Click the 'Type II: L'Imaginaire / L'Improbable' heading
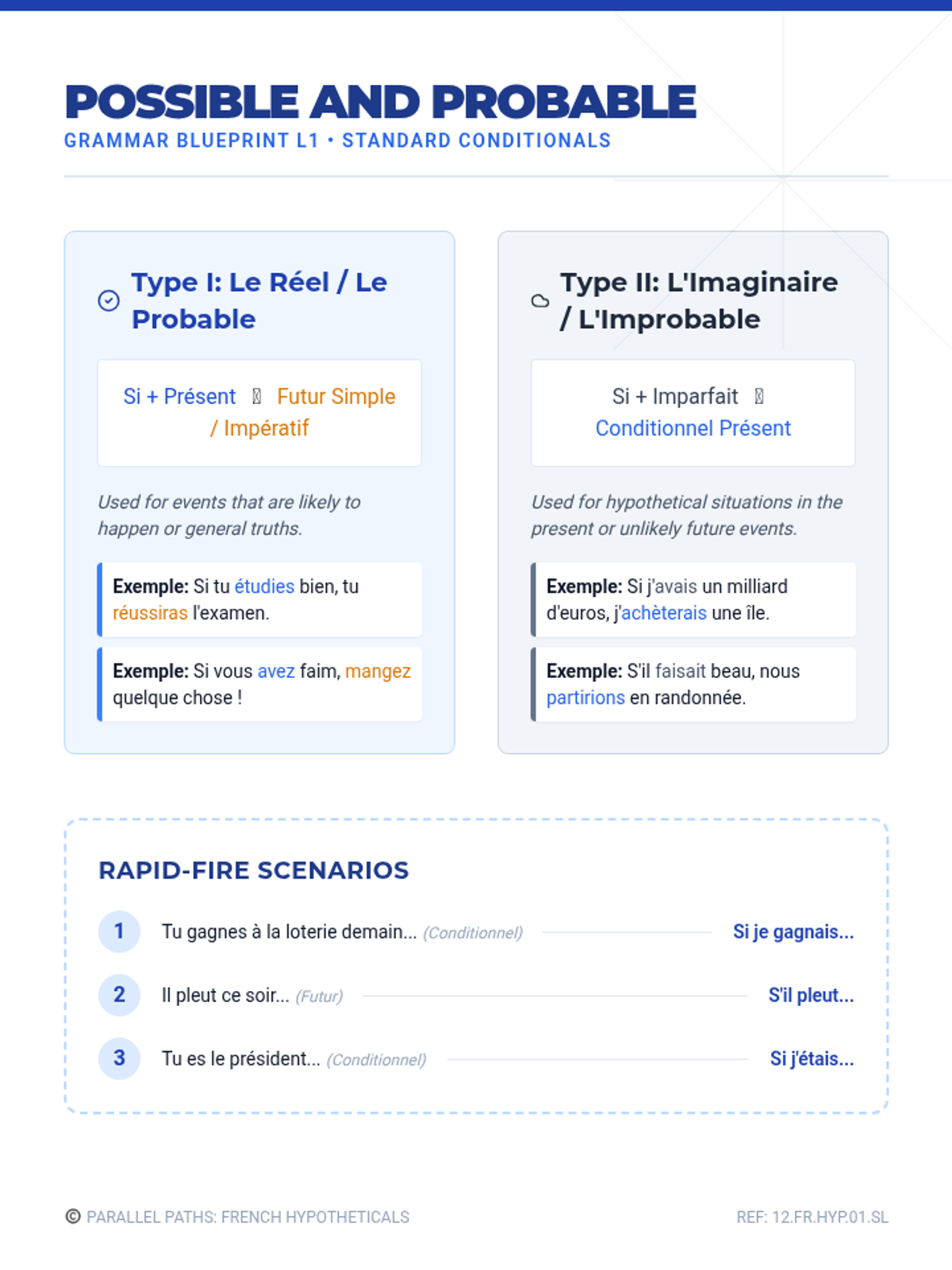The image size is (952, 1270). (x=698, y=301)
